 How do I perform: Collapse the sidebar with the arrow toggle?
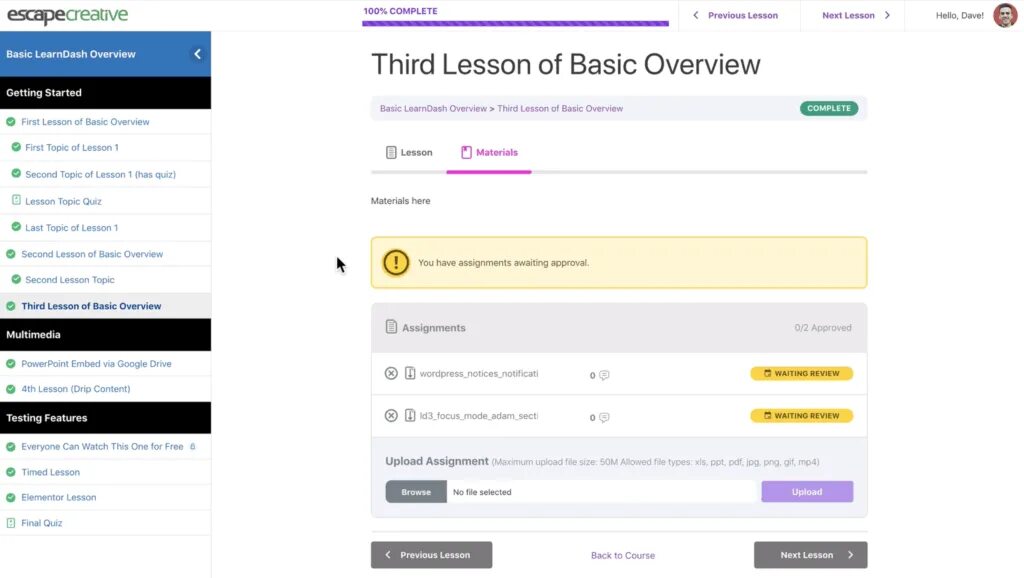[197, 54]
